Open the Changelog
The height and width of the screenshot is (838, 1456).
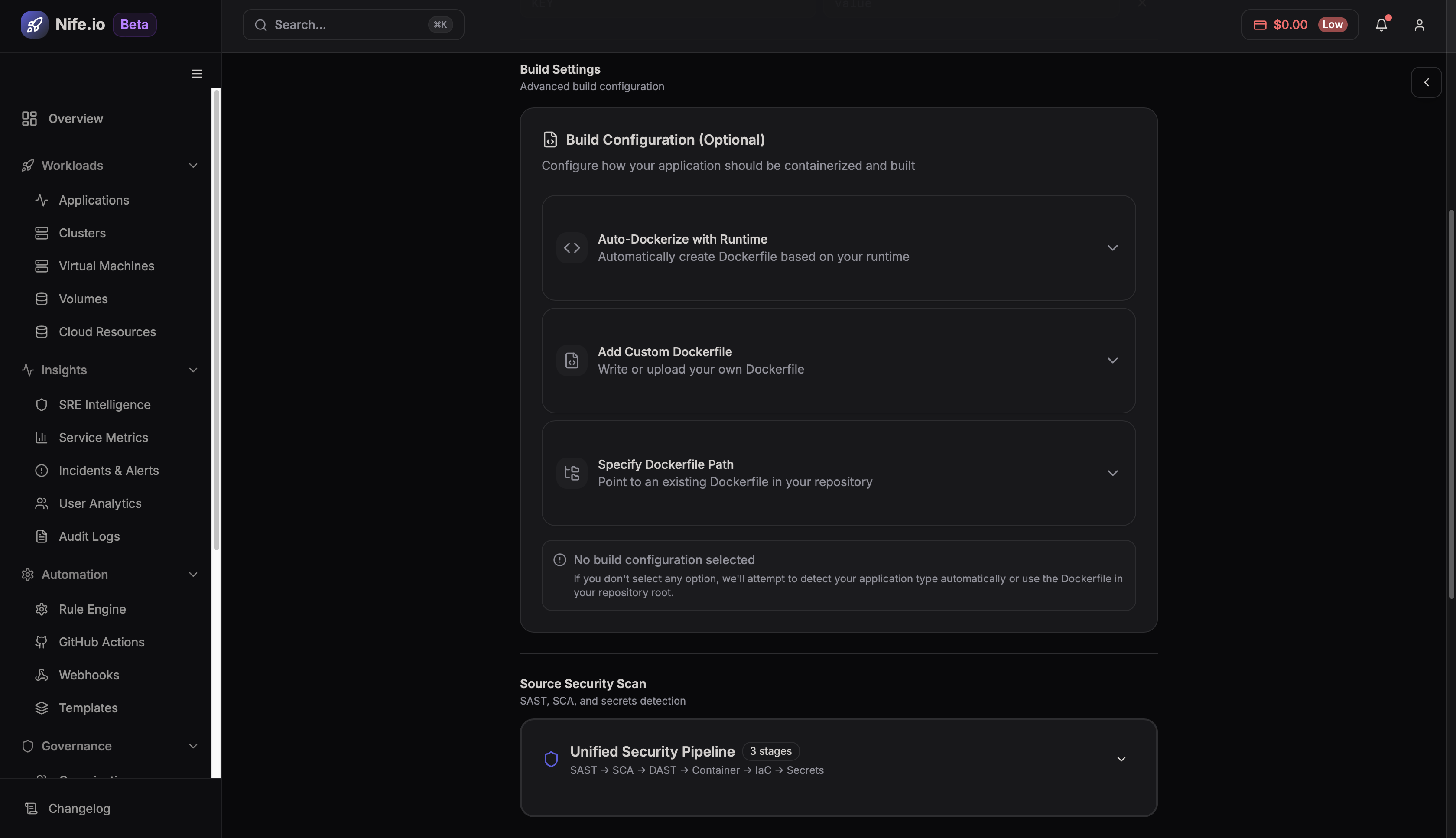79,808
